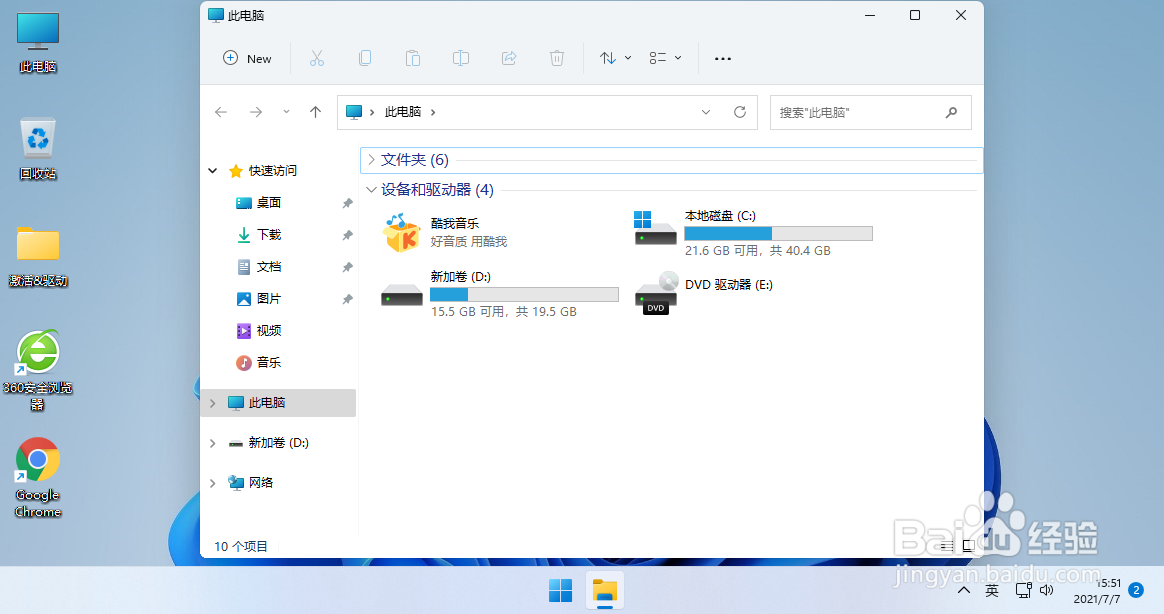Refresh the view with the reload icon
This screenshot has width=1164, height=614.
740,112
